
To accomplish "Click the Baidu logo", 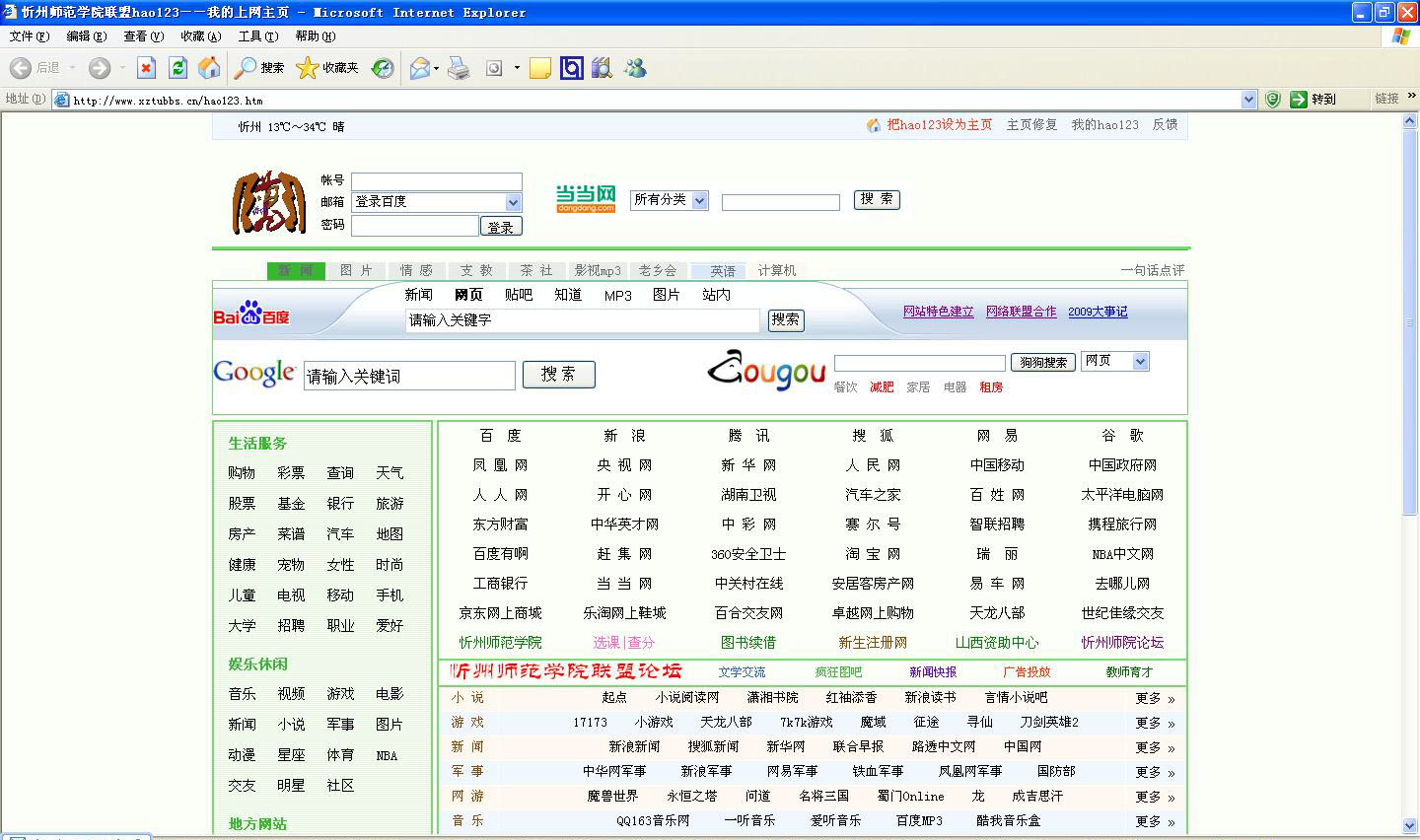I will click(x=251, y=314).
